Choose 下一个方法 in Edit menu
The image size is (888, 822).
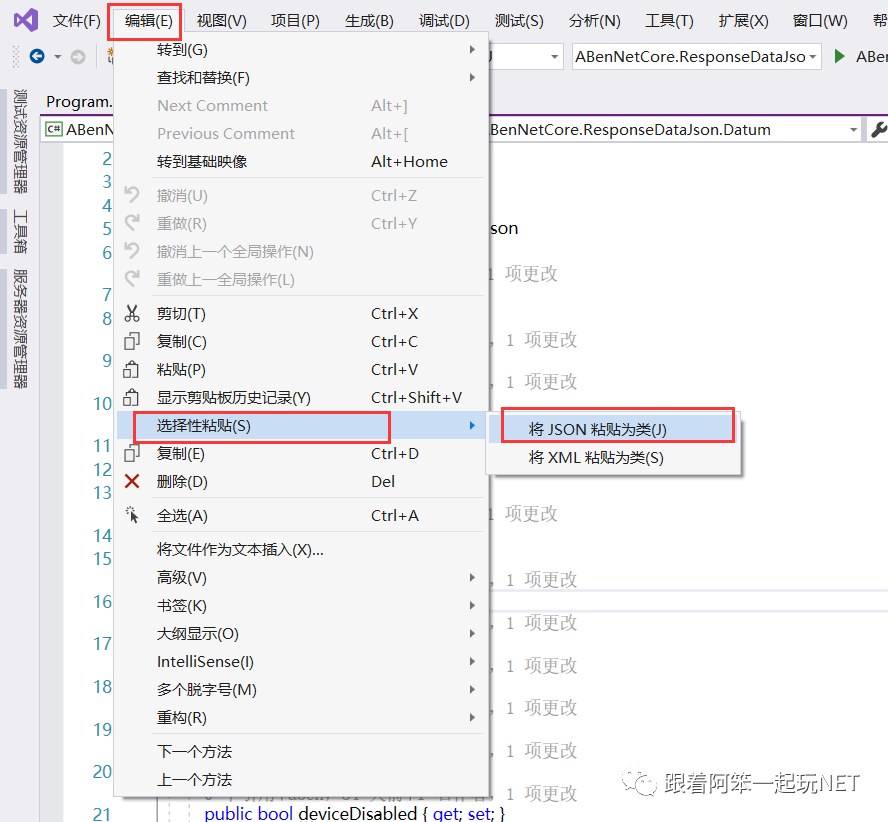pos(301,751)
